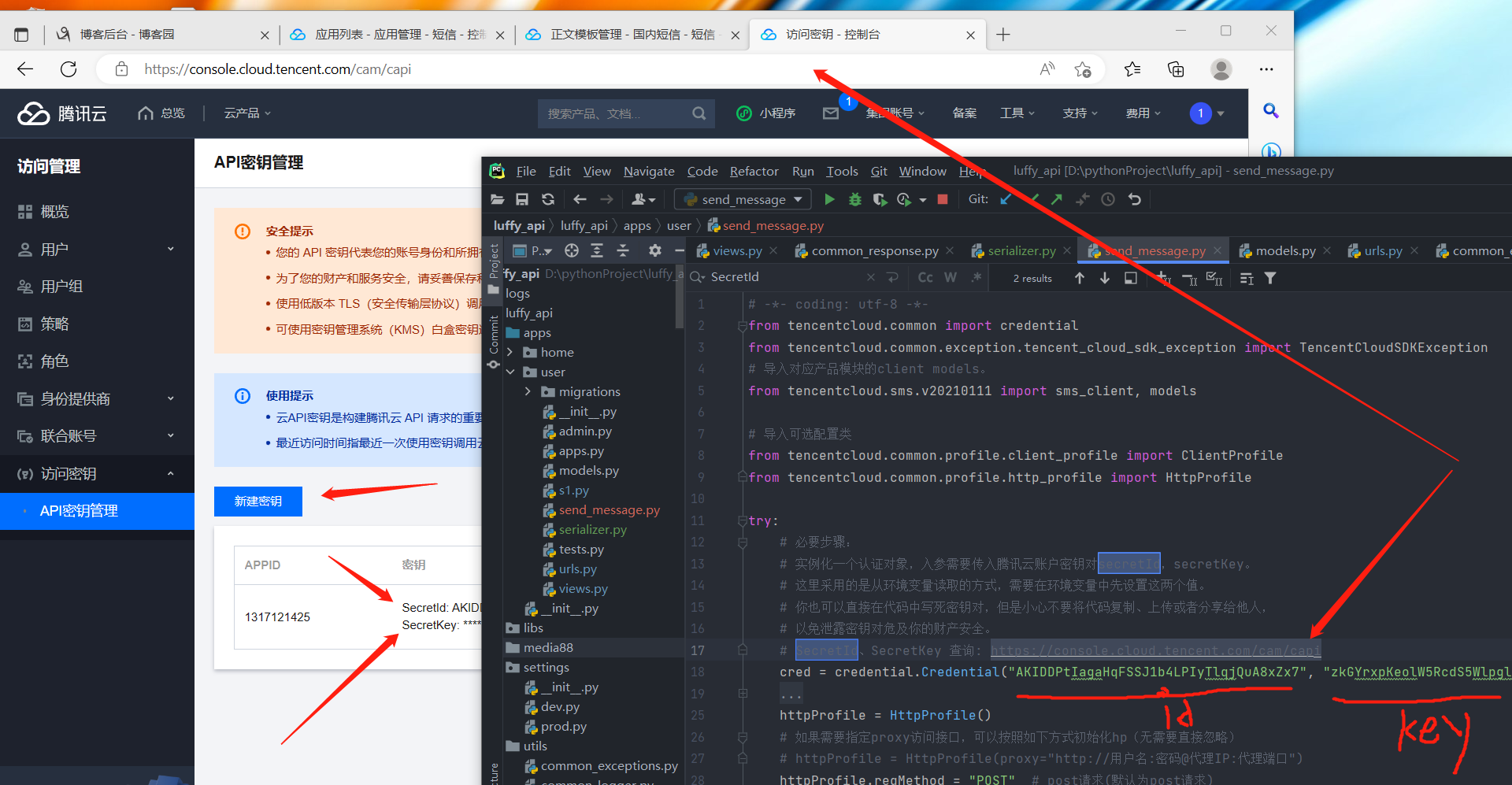Click 总览 link in Tencent header
The height and width of the screenshot is (785, 1512).
tap(161, 113)
